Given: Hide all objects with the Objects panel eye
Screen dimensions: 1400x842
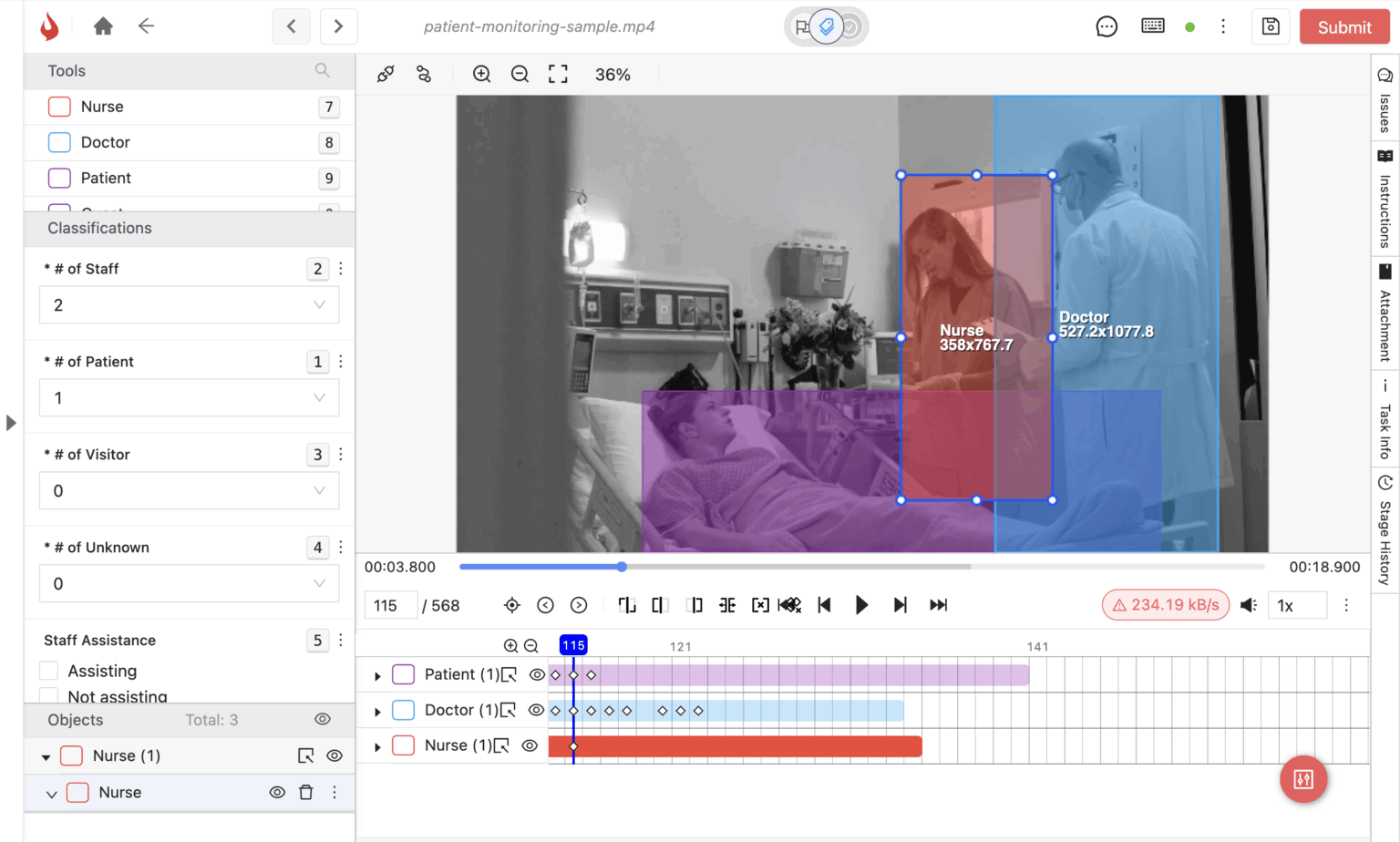Looking at the screenshot, I should (x=323, y=719).
